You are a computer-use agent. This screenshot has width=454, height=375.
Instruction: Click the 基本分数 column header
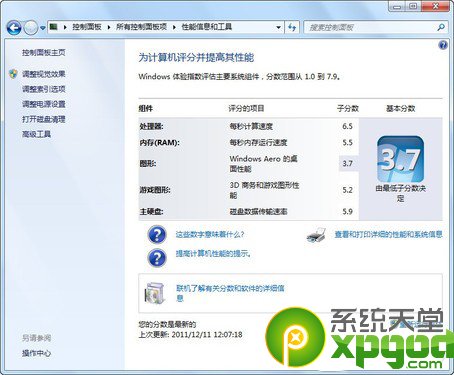point(401,108)
